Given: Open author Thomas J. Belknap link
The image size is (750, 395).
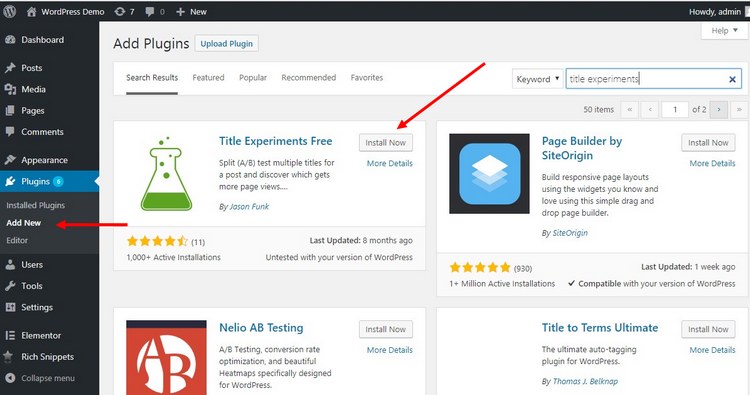Looking at the screenshot, I should (585, 381).
